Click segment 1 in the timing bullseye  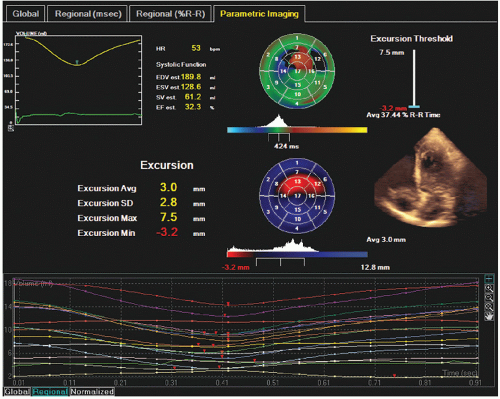point(297,38)
